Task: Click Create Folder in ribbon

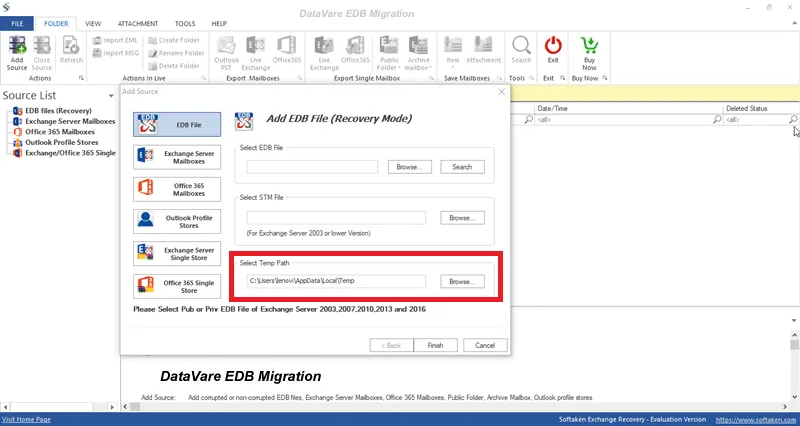Action: coord(174,40)
